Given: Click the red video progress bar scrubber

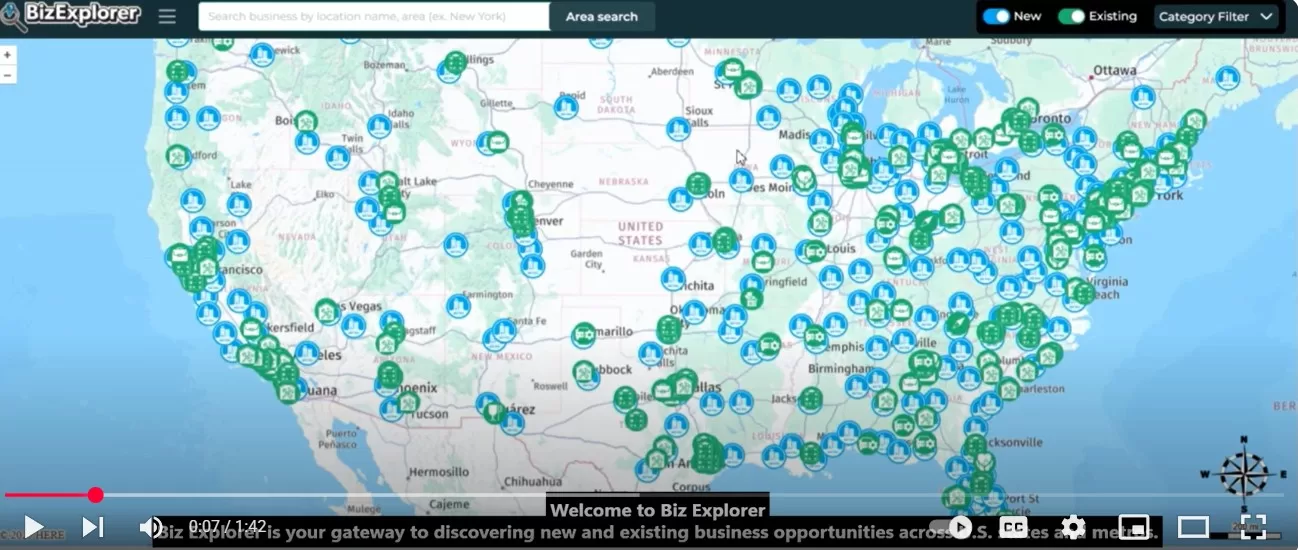Looking at the screenshot, I should coord(95,495).
